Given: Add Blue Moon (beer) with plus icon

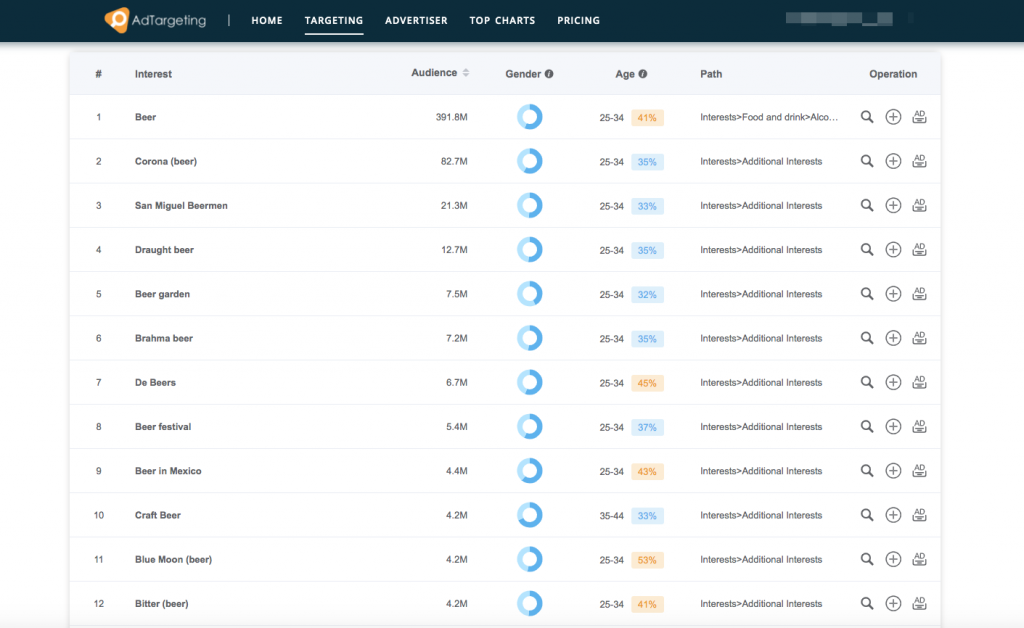Looking at the screenshot, I should pyautogui.click(x=893, y=559).
